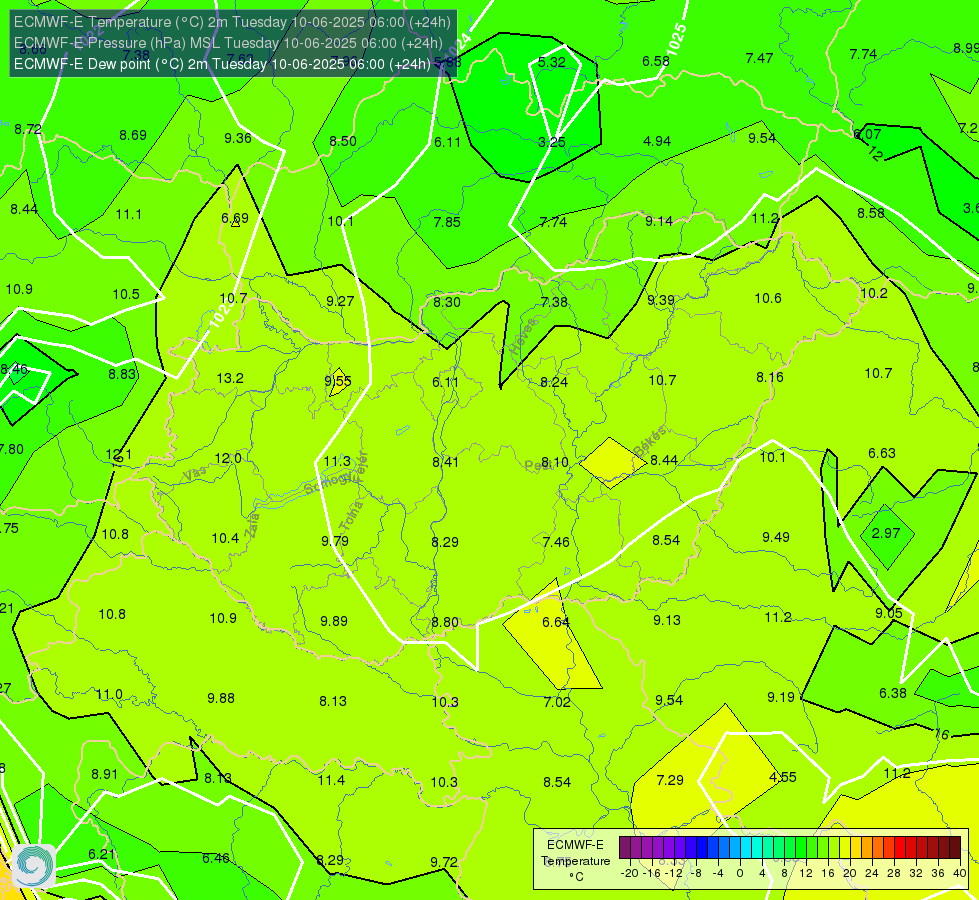Click the 4.94 dew point value
The width and height of the screenshot is (979, 900).
tap(657, 141)
